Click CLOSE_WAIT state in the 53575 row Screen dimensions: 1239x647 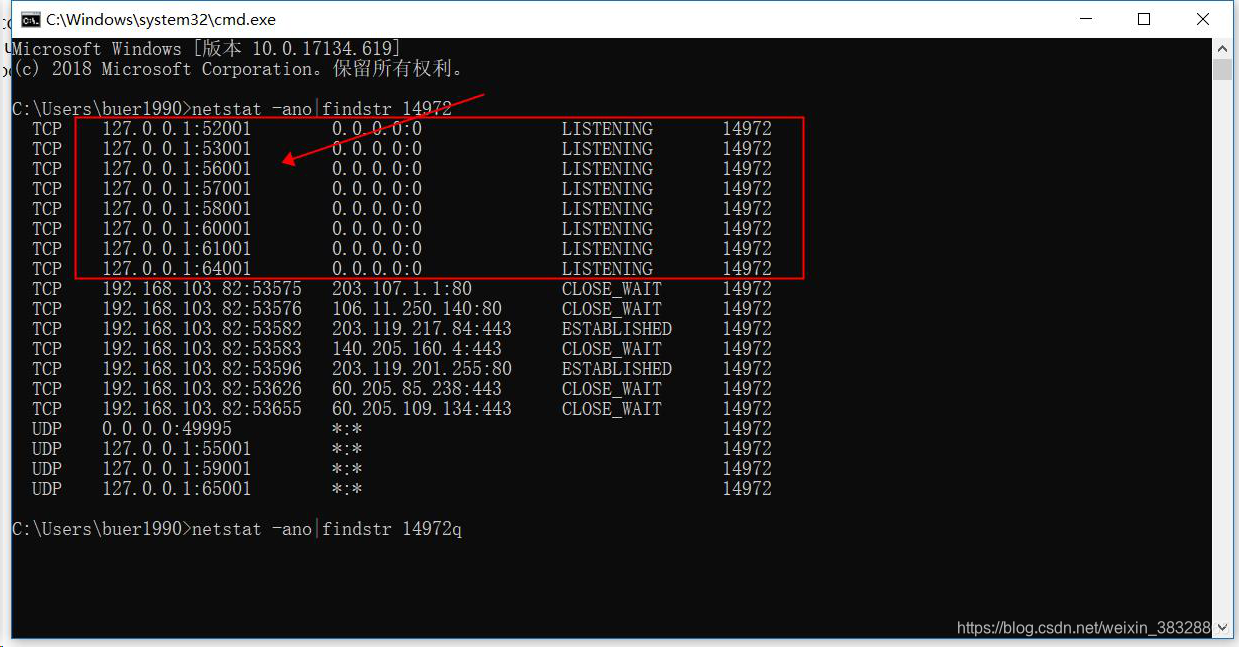coord(612,289)
